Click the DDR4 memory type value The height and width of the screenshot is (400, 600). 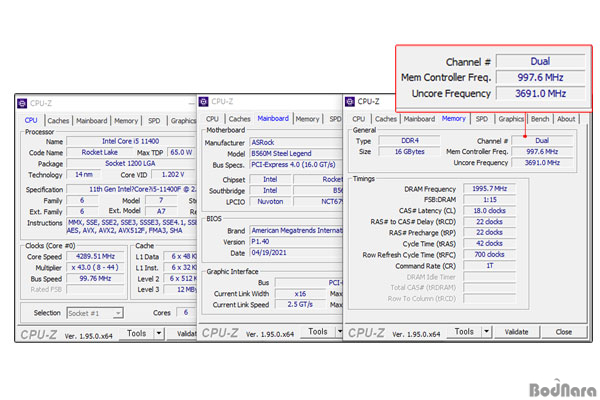(409, 141)
